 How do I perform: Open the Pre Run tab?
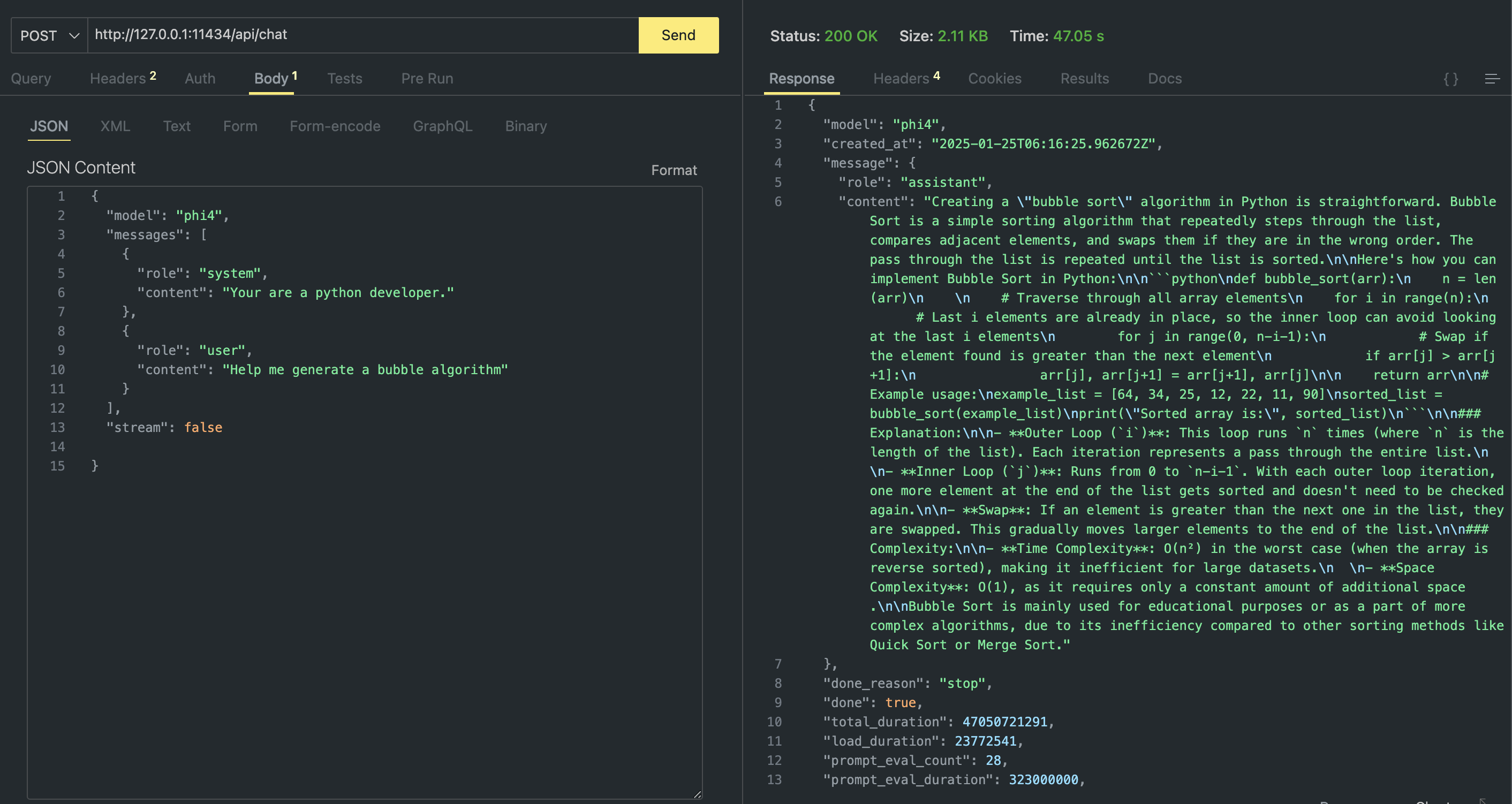click(x=427, y=79)
